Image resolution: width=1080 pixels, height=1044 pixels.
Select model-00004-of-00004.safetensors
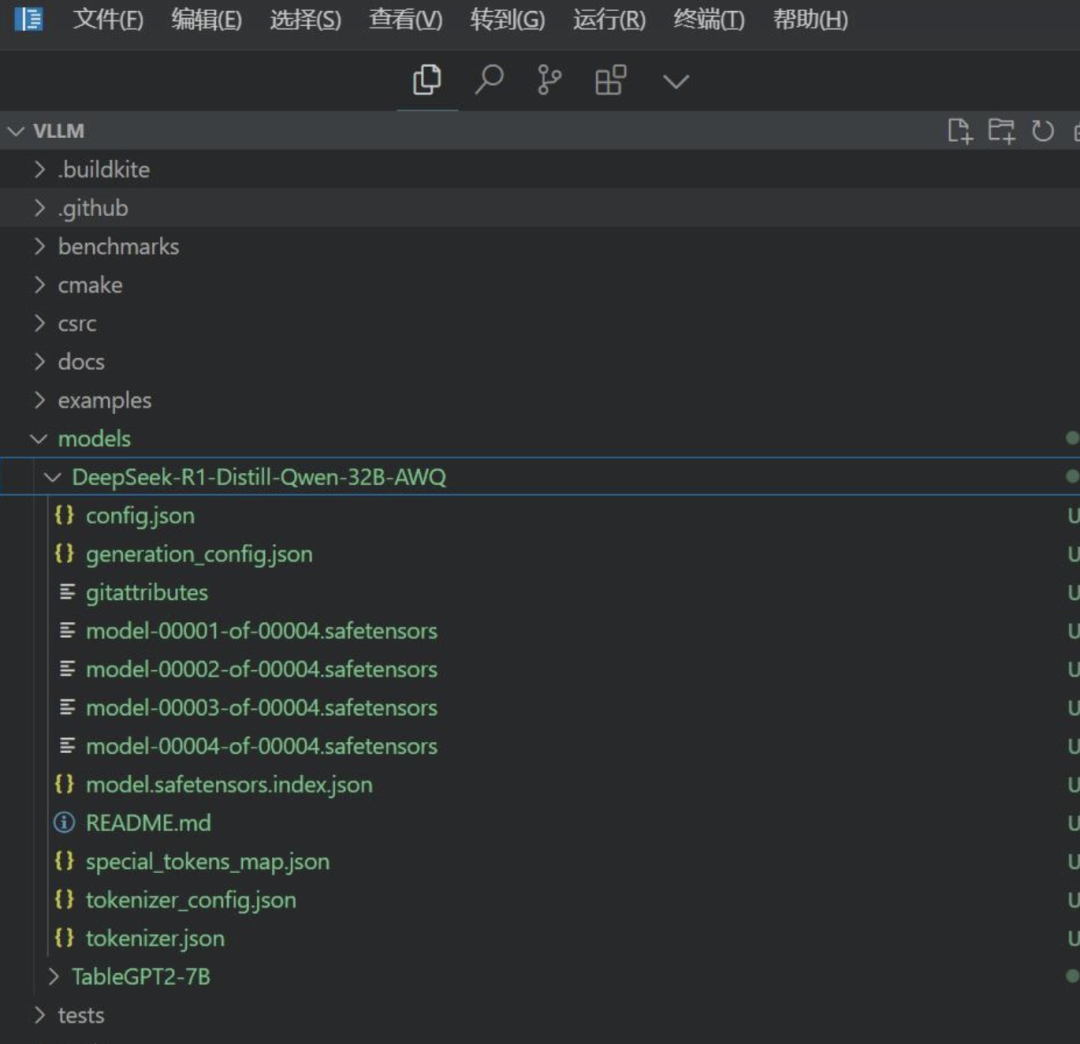[x=262, y=747]
